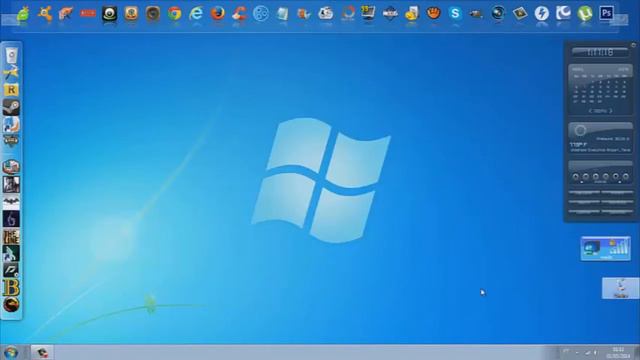Launch CCleaner from the top dock
The height and width of the screenshot is (360, 640).
point(239,13)
